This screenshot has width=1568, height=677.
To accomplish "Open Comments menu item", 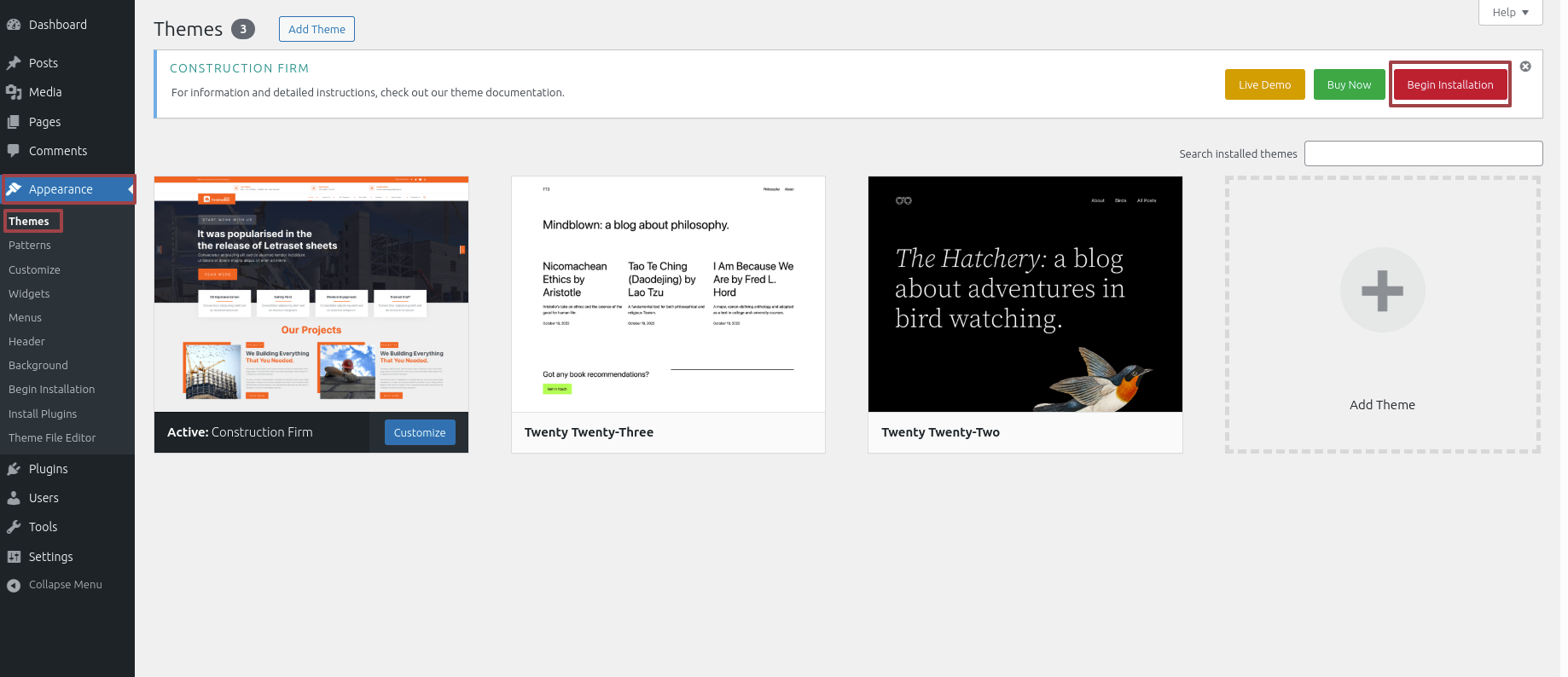I will tap(67, 151).
